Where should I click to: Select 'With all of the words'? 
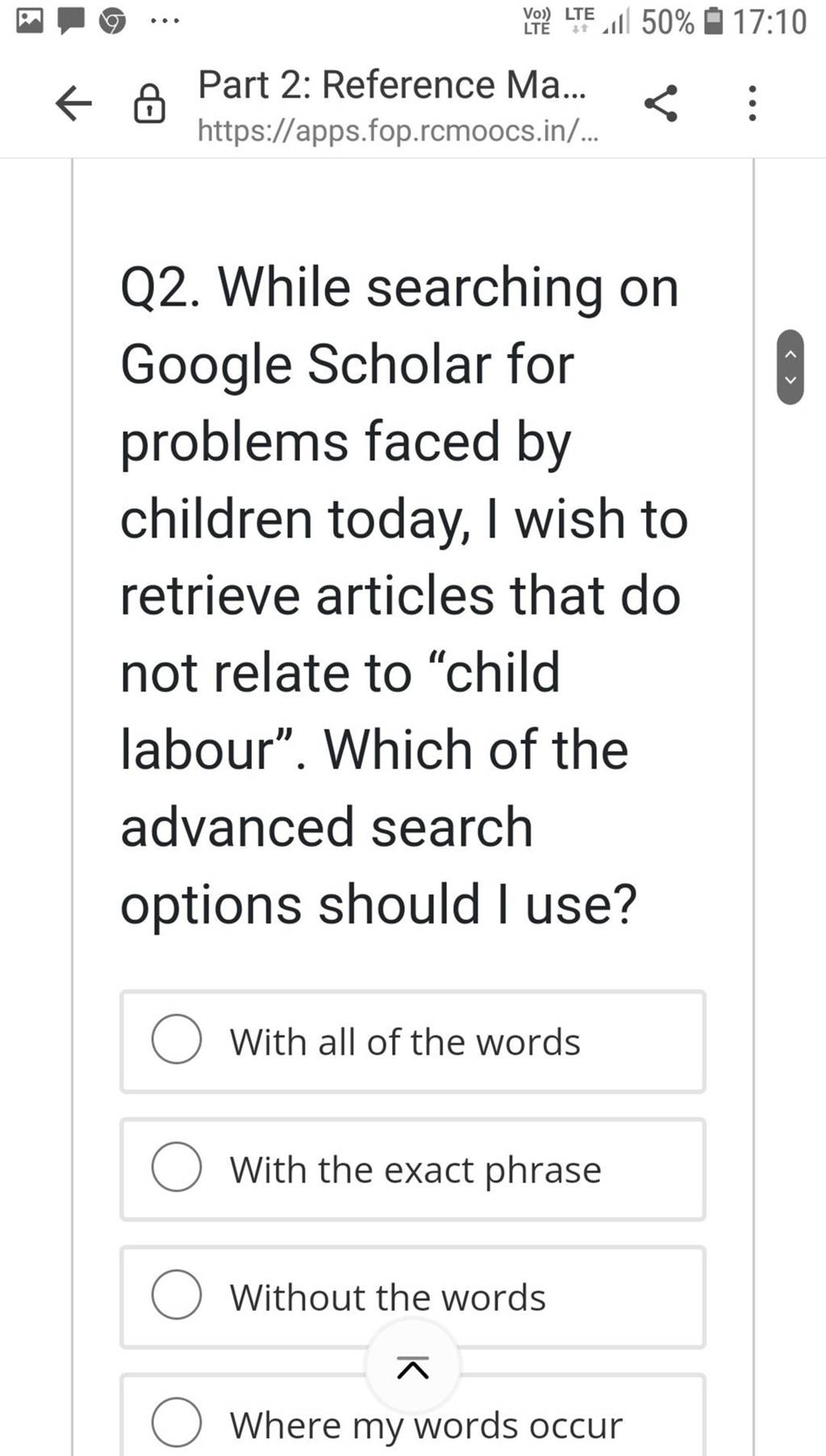(x=176, y=1041)
